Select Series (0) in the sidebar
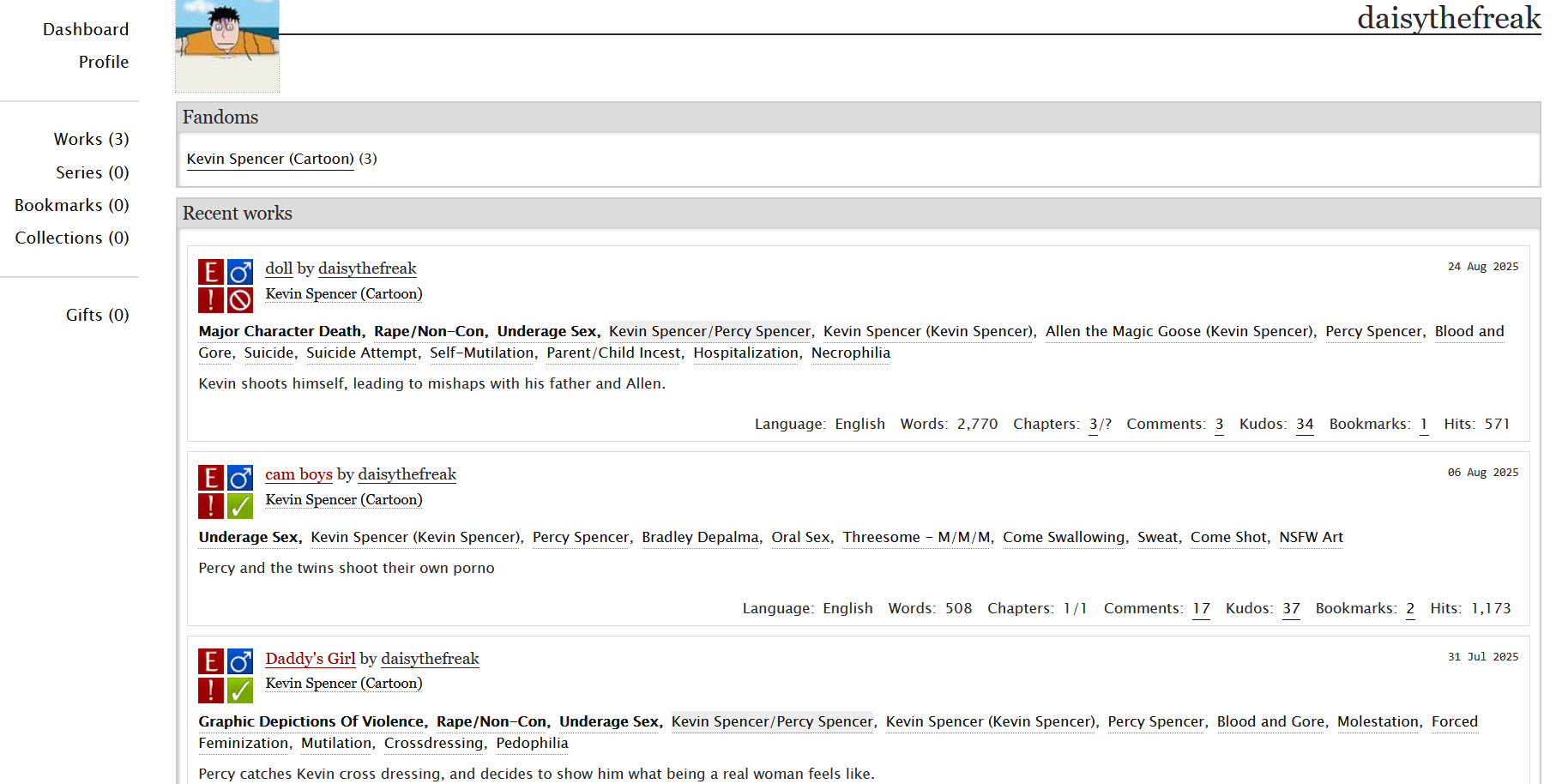The image size is (1568, 784). click(93, 172)
